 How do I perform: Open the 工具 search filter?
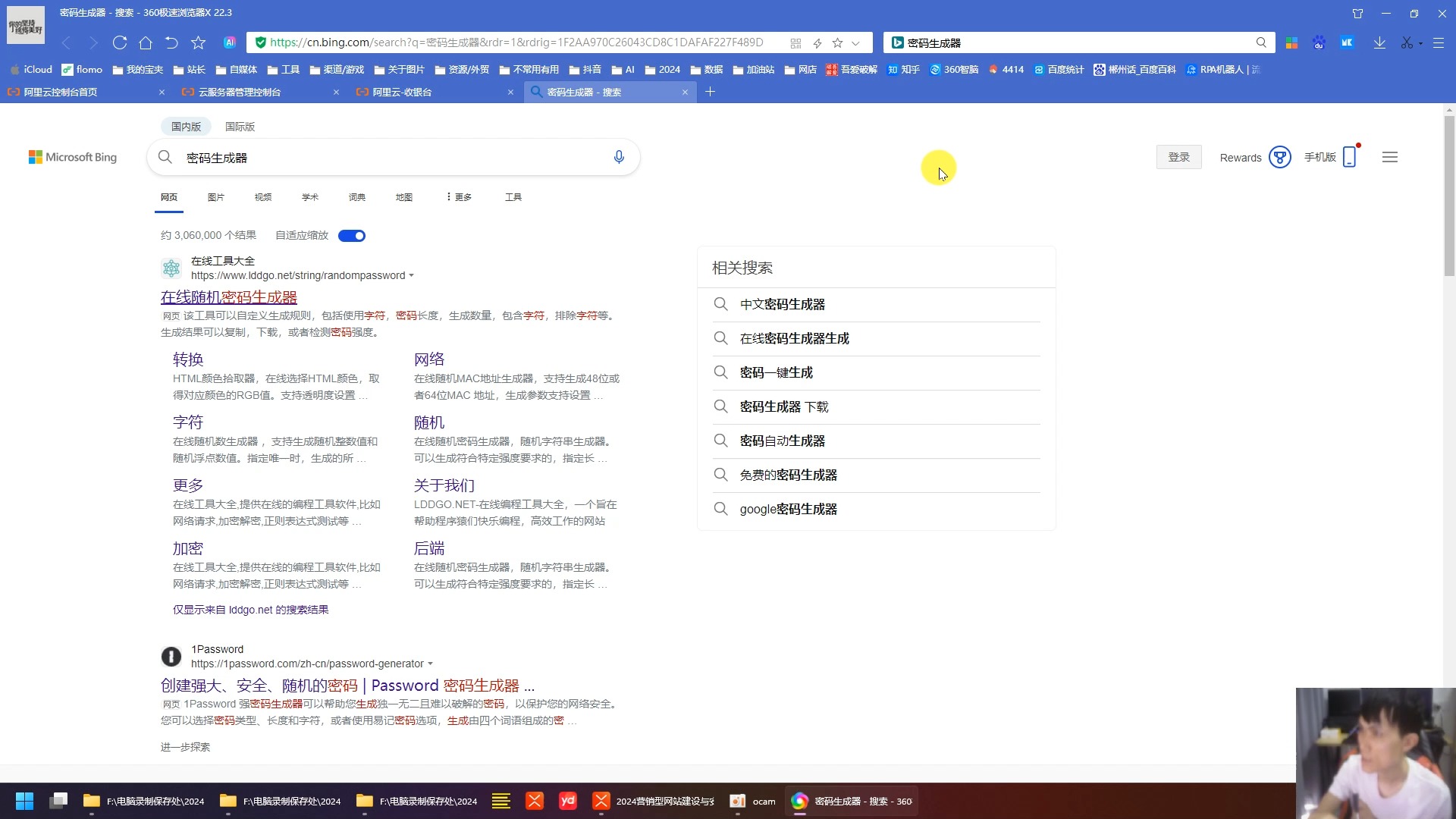pyautogui.click(x=513, y=197)
